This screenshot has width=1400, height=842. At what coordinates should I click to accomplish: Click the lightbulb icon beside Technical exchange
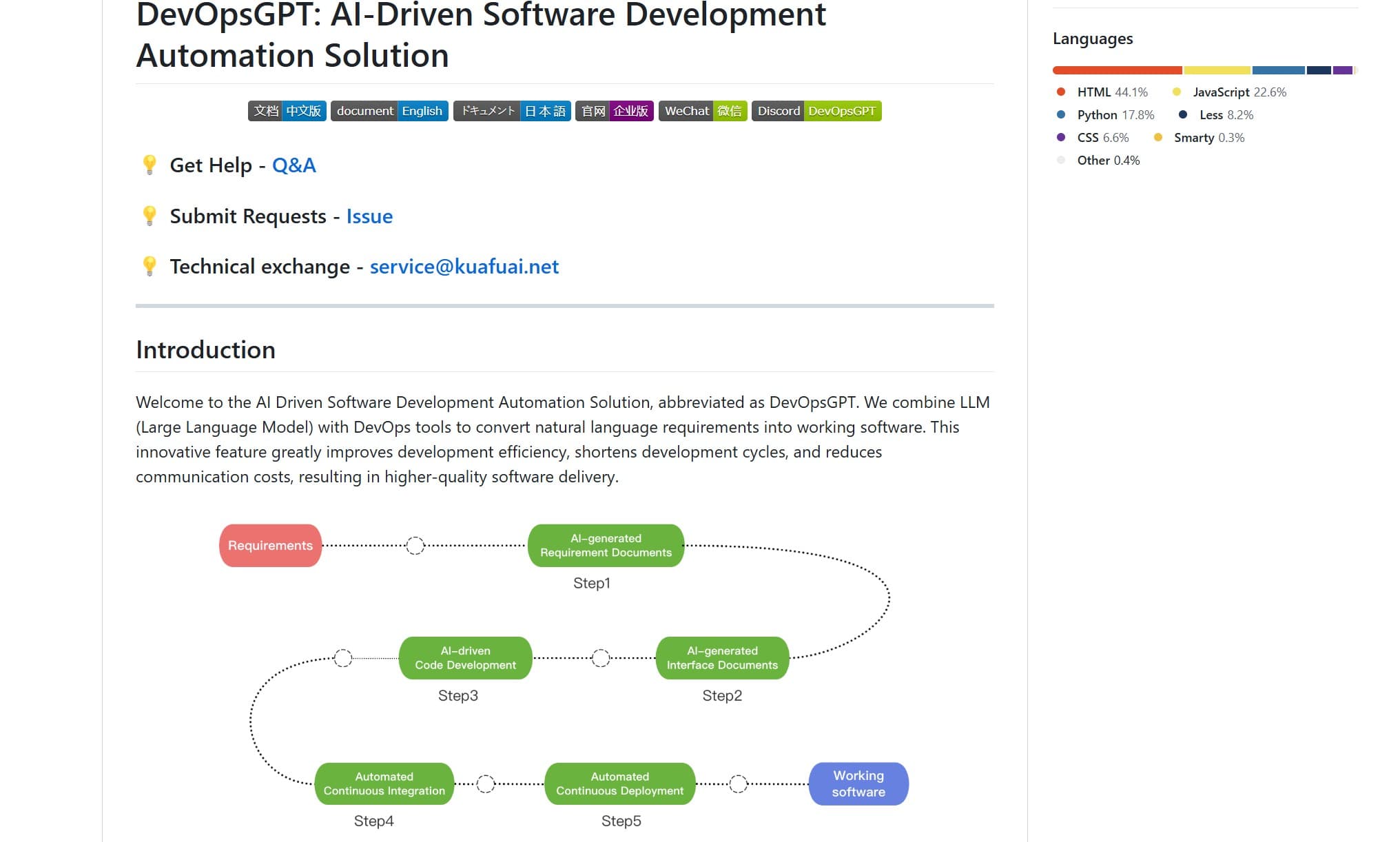(150, 267)
